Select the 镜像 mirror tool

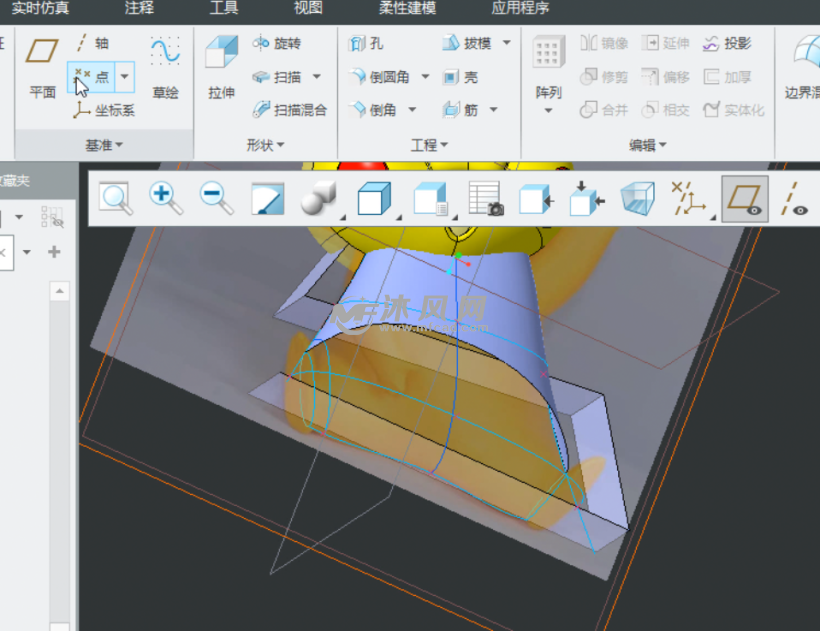coord(604,43)
